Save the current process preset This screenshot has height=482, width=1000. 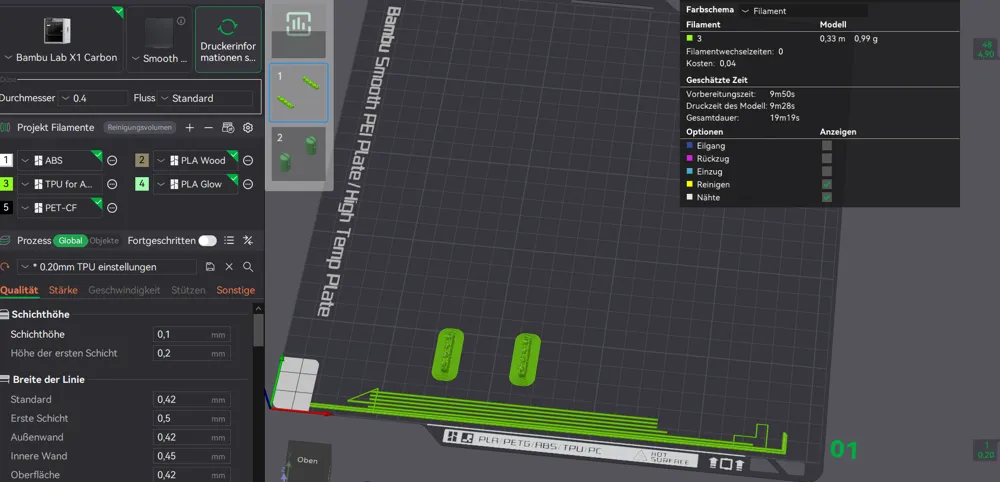pos(210,267)
